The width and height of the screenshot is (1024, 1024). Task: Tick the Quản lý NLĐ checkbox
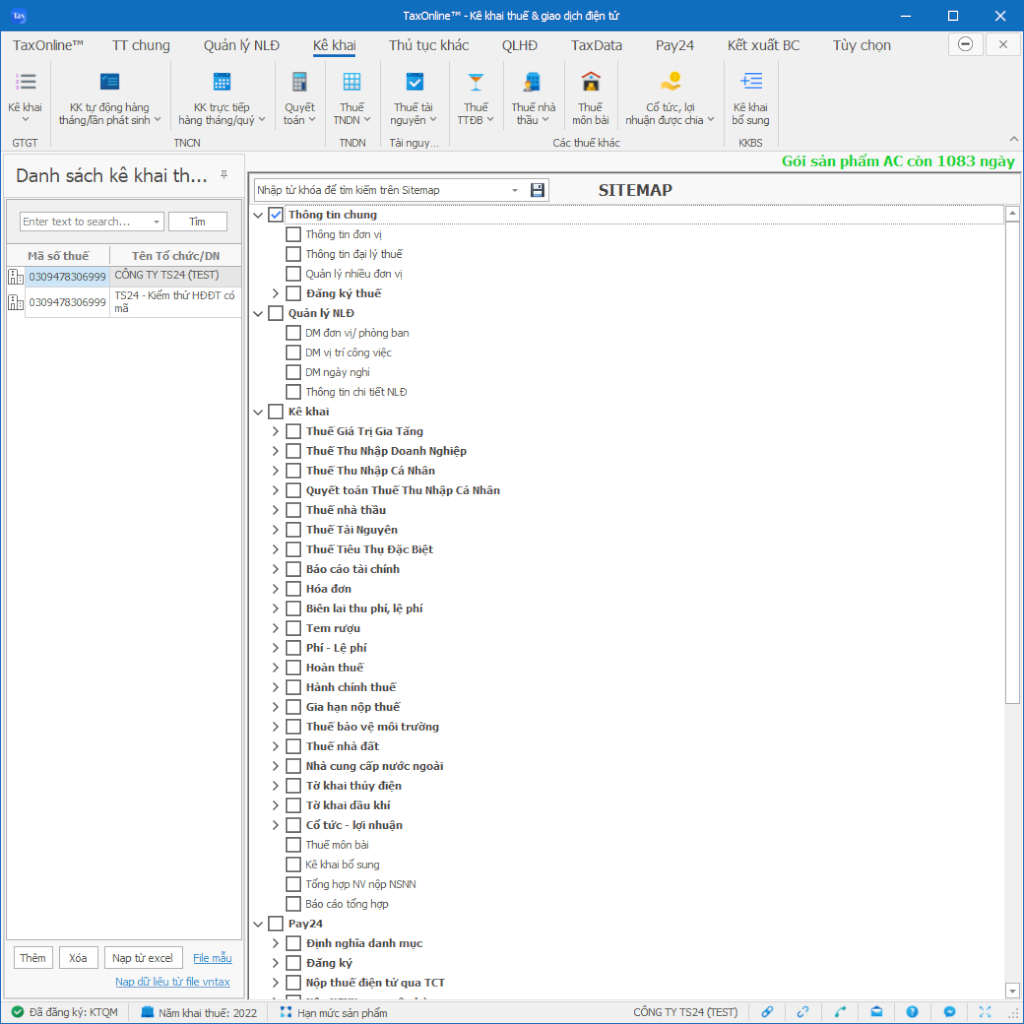(x=276, y=313)
